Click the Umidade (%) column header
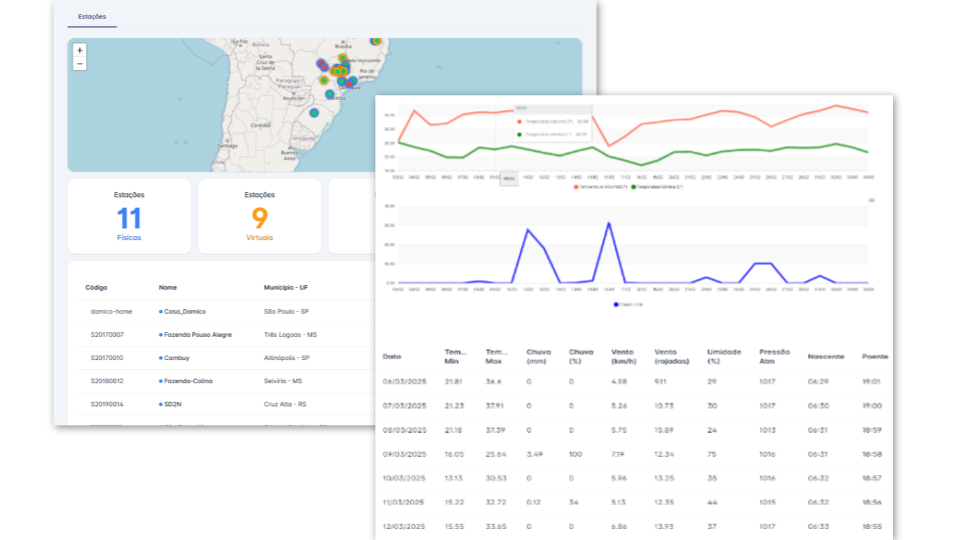 [x=724, y=356]
